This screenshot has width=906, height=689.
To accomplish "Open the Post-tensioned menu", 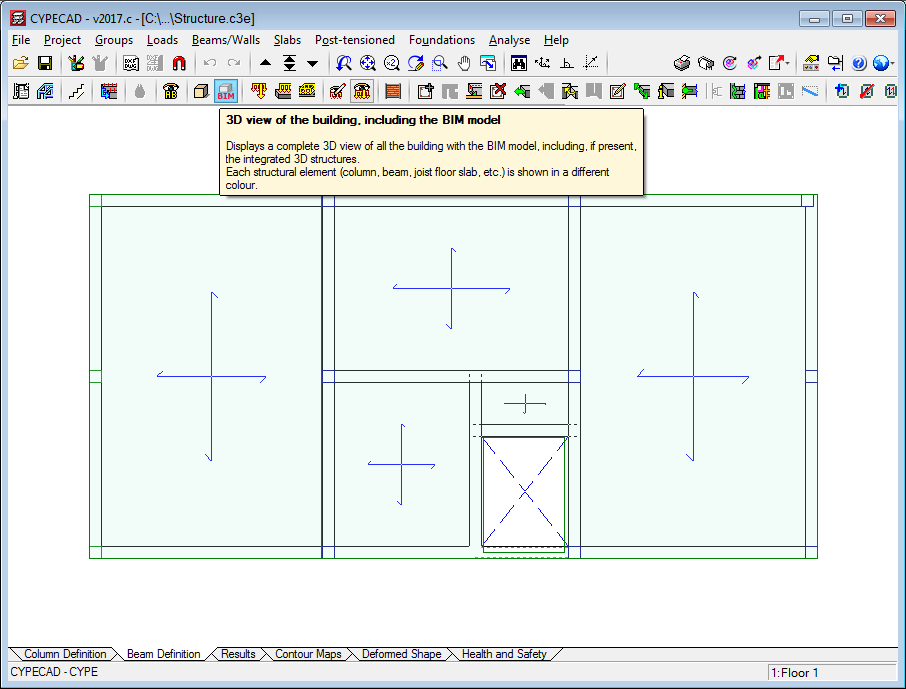I will pos(355,40).
